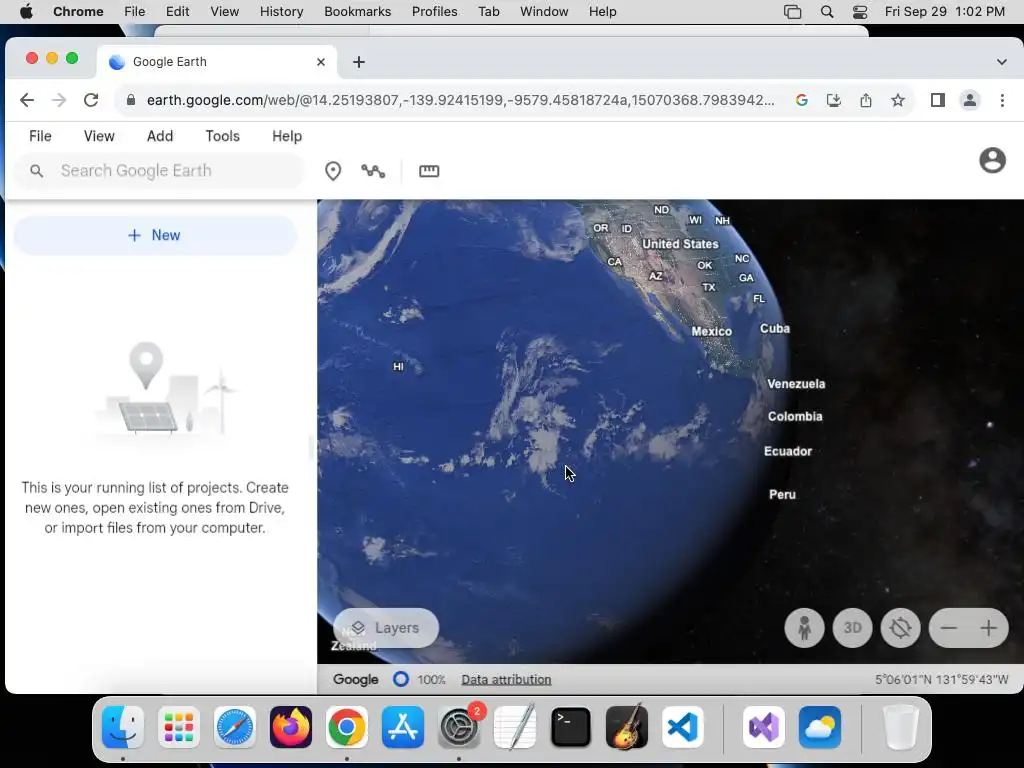Open System Settings from the Dock

pyautogui.click(x=459, y=727)
